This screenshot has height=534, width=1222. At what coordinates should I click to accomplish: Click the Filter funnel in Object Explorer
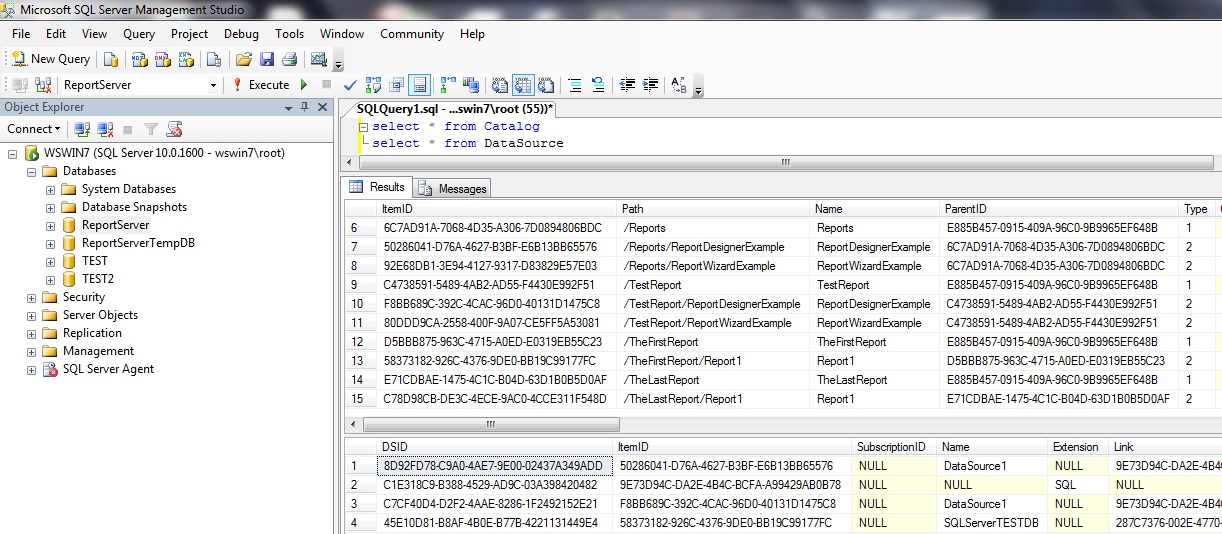point(150,129)
